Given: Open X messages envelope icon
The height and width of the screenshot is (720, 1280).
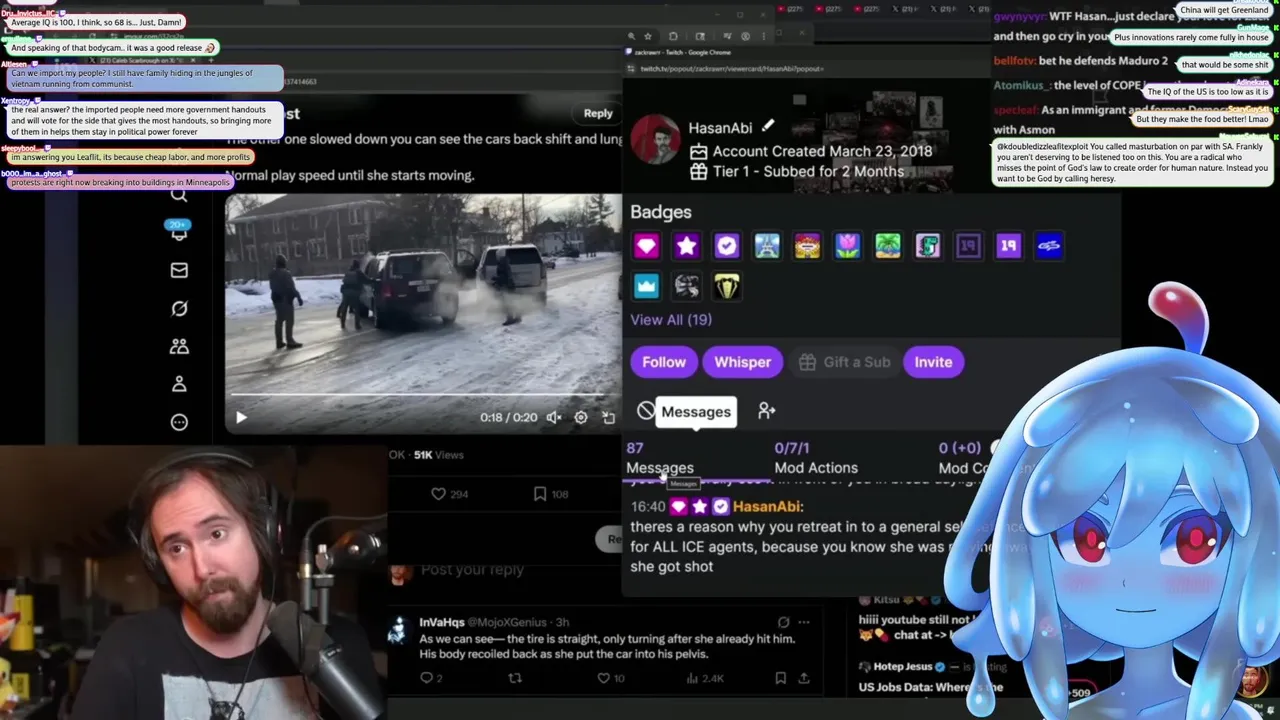Looking at the screenshot, I should [x=179, y=270].
